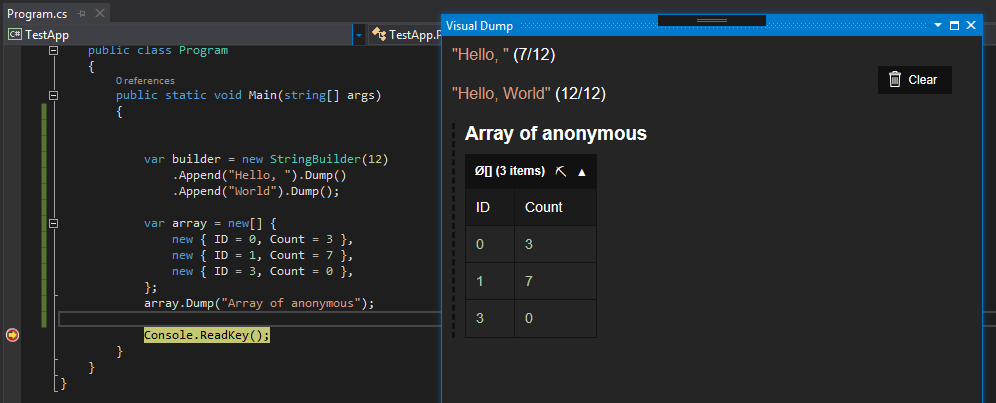The height and width of the screenshot is (403, 996).
Task: Click the Visual Dump title bar text
Action: click(480, 25)
